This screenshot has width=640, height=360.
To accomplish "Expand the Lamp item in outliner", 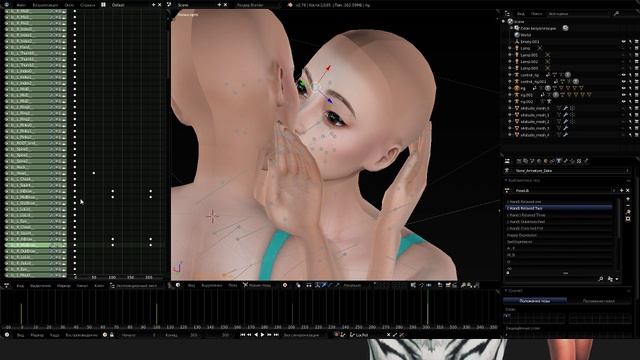I will click(510, 48).
